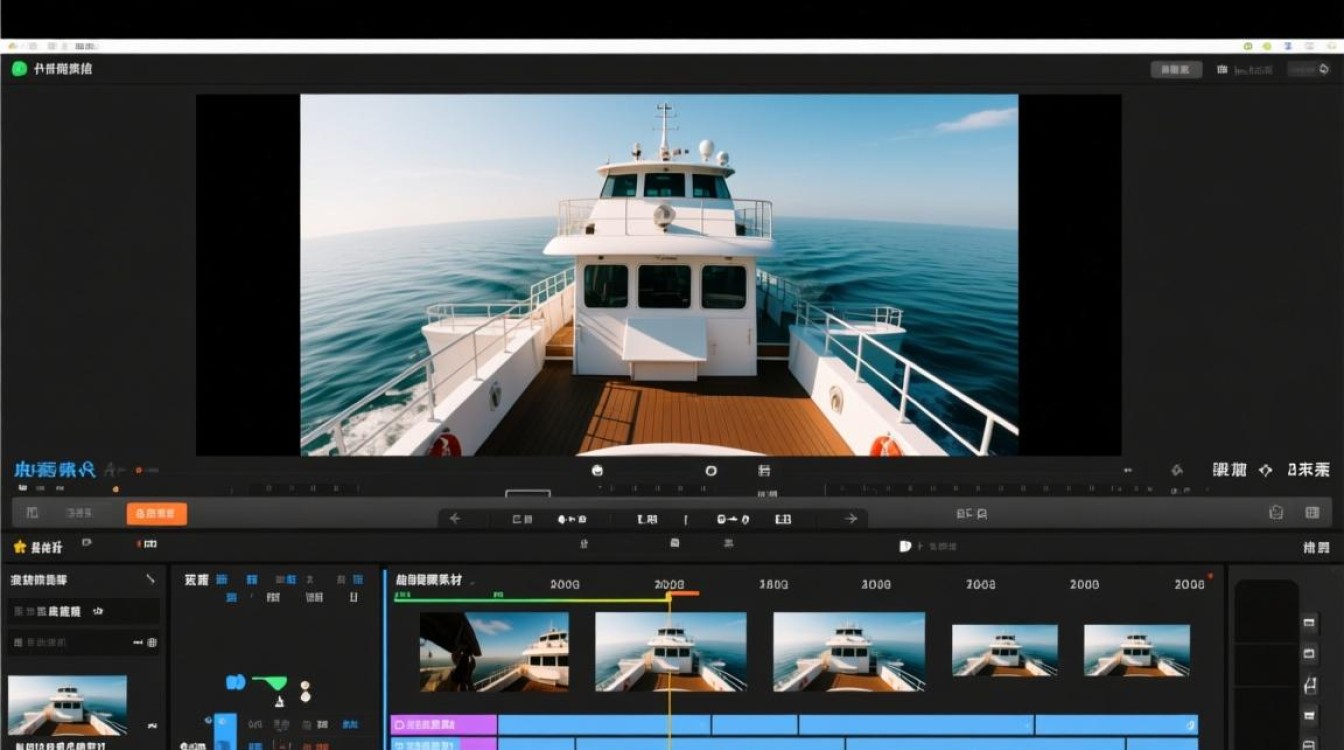Select the purple track label in the timeline
1344x750 pixels.
coord(443,724)
